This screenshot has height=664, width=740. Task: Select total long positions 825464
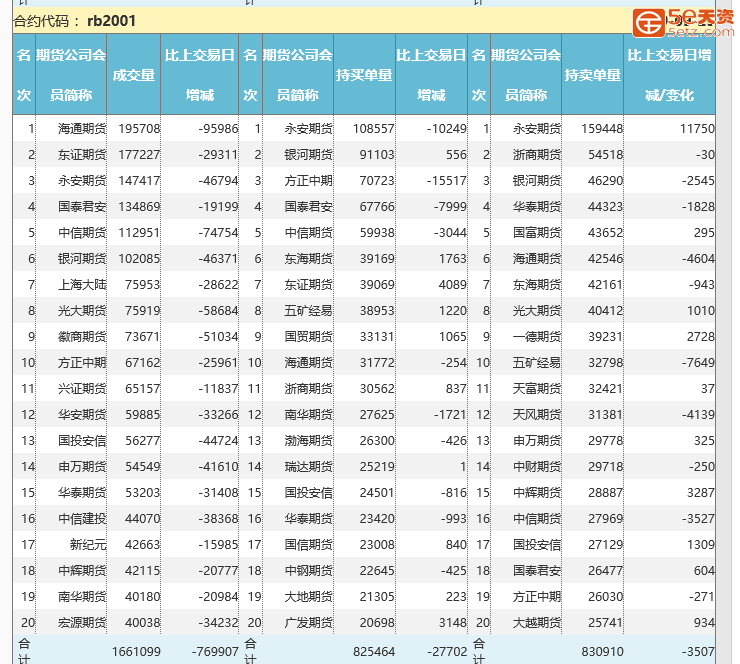coord(374,652)
